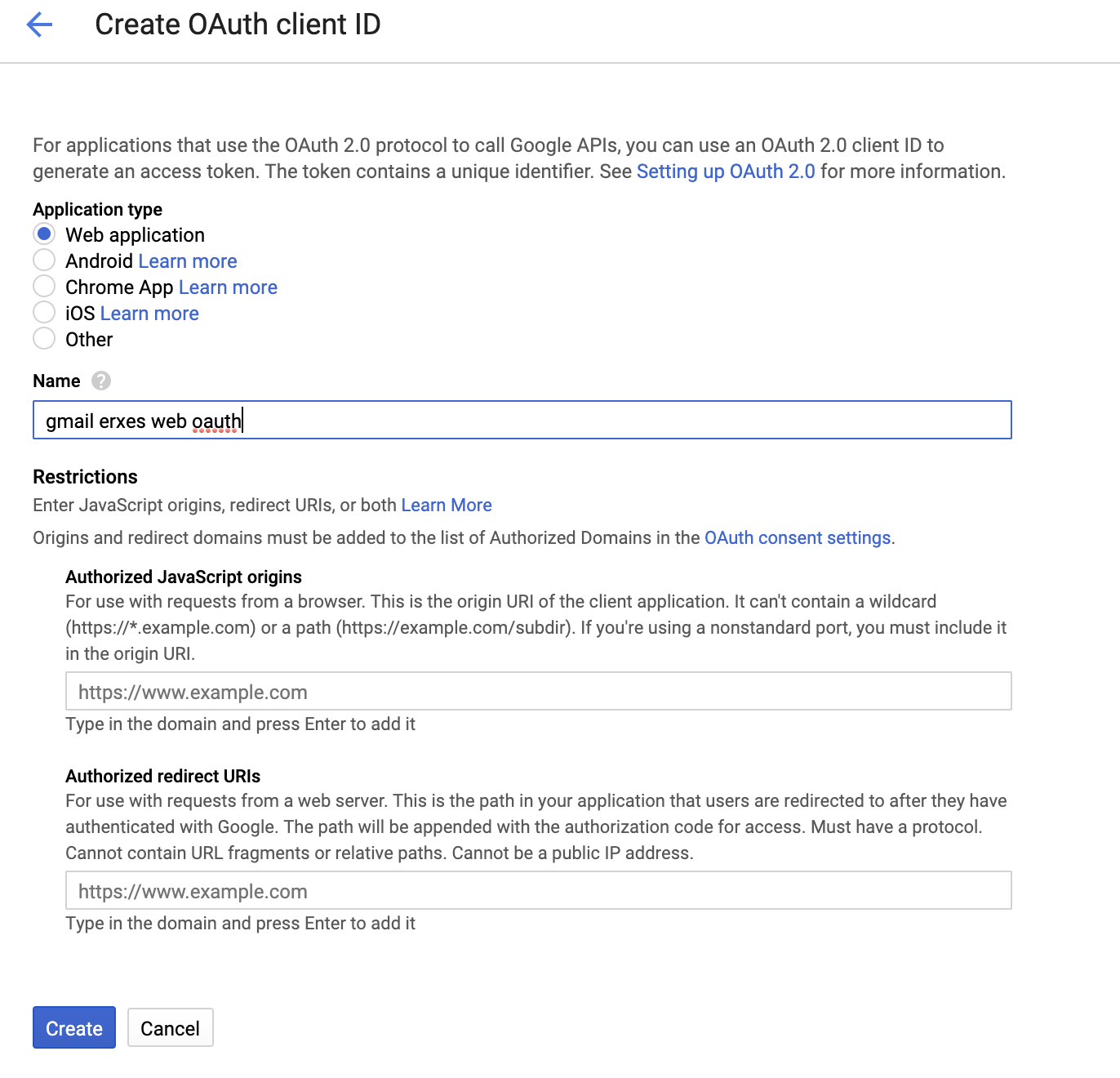Open the OAuth consent settings link

tap(797, 538)
